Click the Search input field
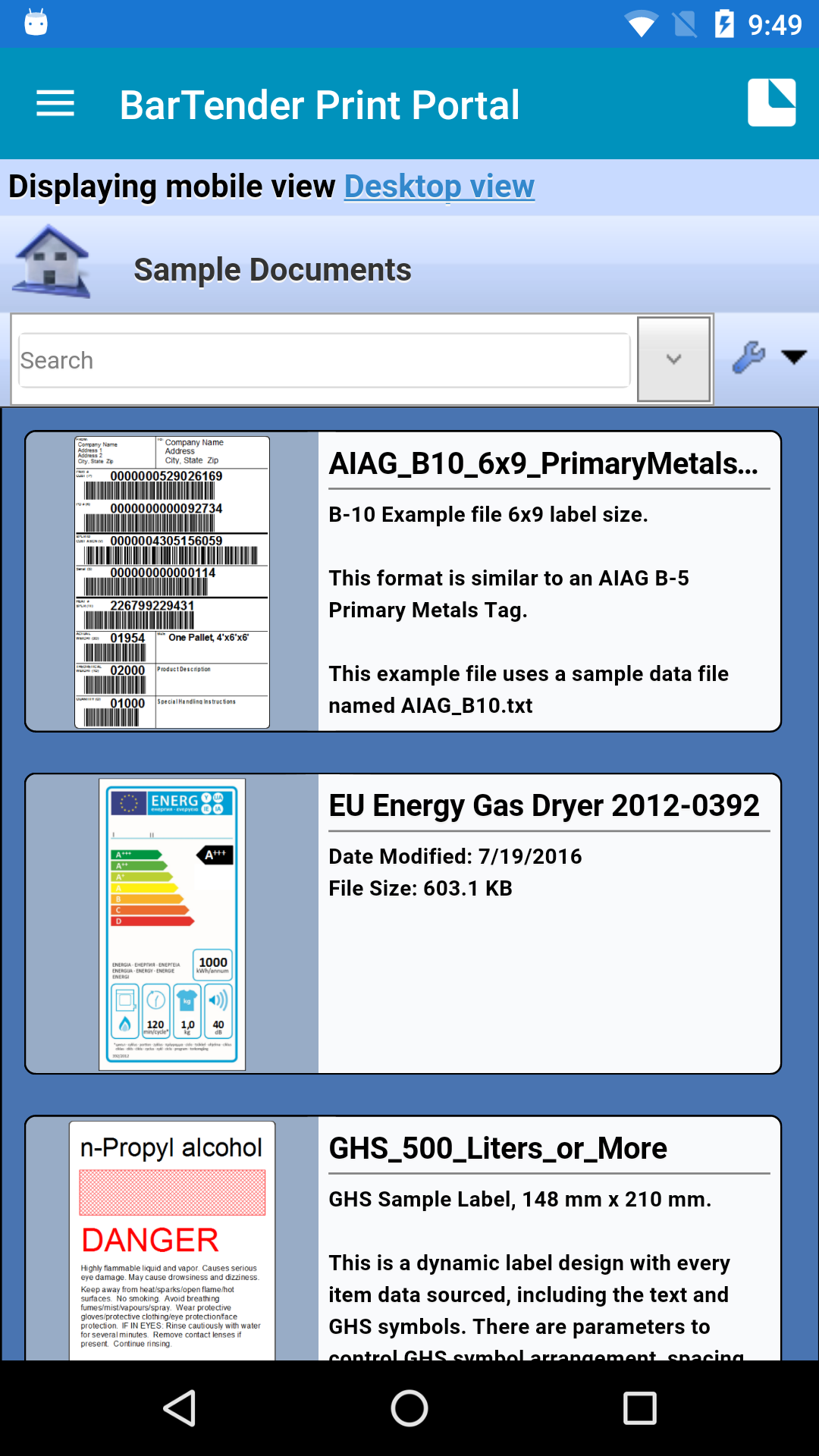Image resolution: width=819 pixels, height=1456 pixels. (x=325, y=360)
